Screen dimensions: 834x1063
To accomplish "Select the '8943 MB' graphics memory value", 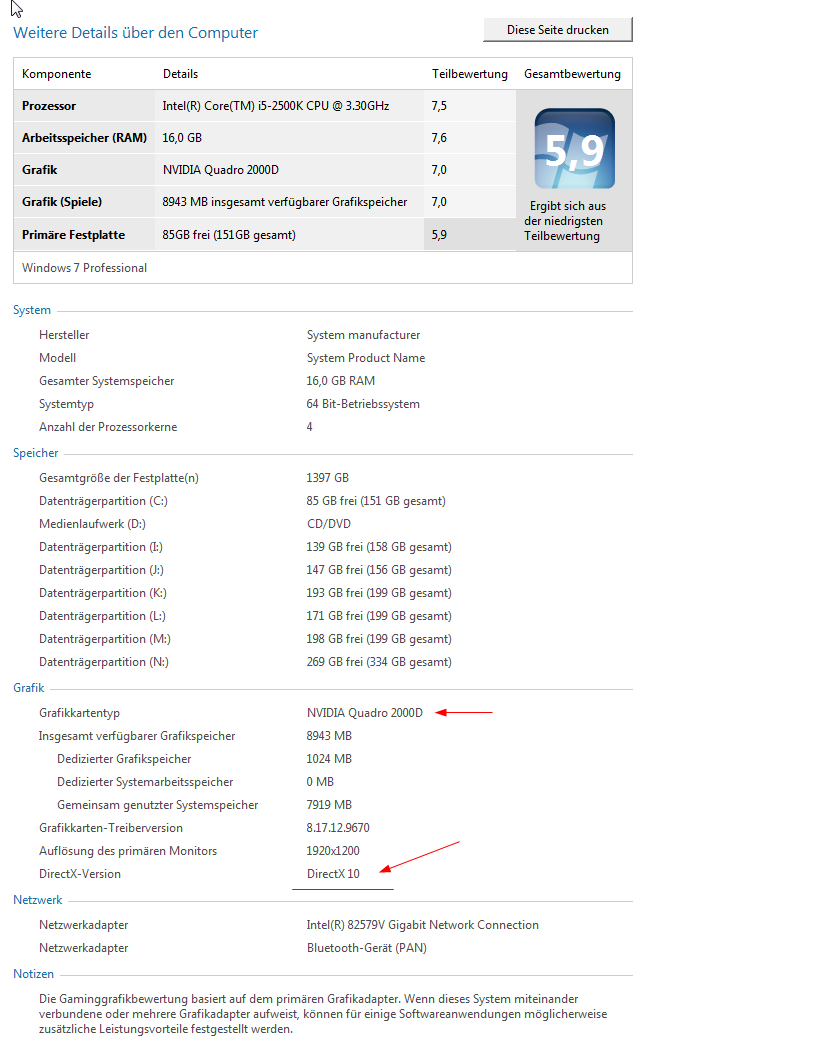I will pos(329,736).
